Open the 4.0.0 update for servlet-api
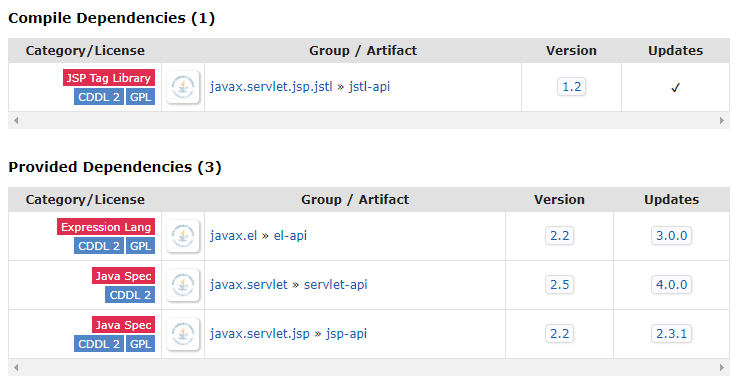The image size is (737, 383). click(x=671, y=285)
